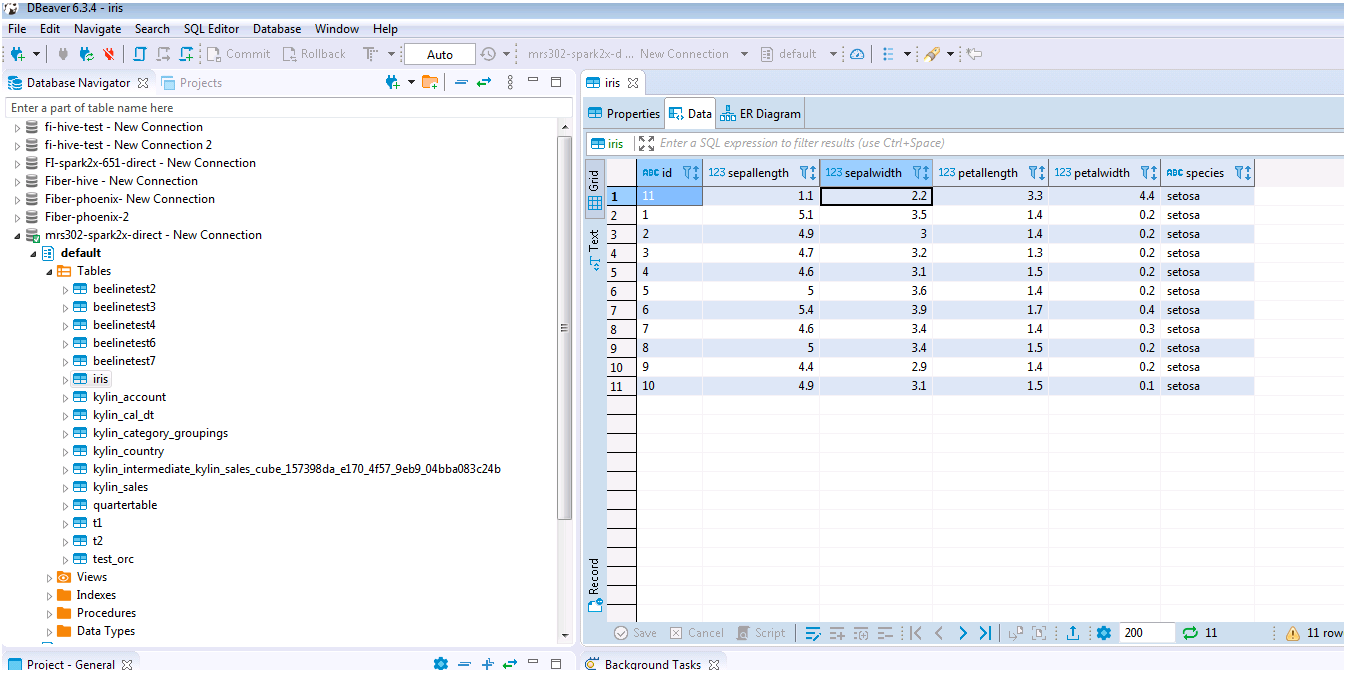Expand the kylin_sales table node
The image size is (1349, 678).
point(66,488)
